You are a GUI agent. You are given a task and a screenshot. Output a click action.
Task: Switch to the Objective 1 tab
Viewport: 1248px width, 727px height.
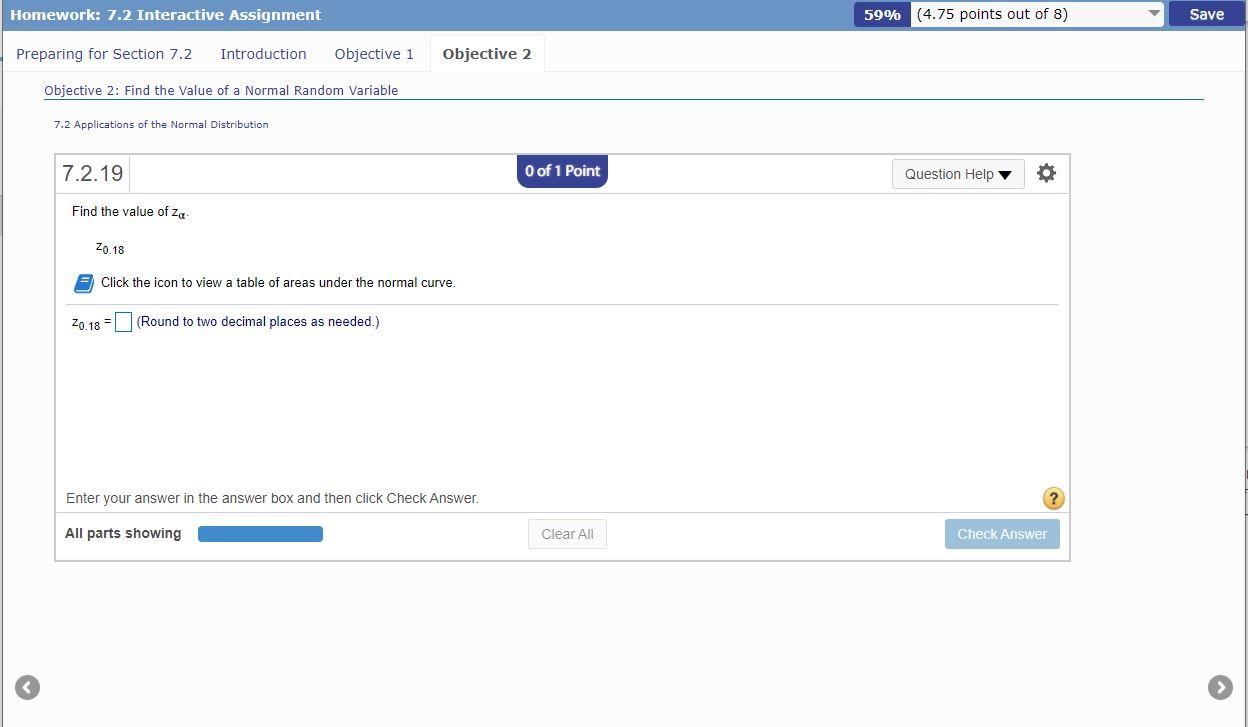pyautogui.click(x=374, y=53)
